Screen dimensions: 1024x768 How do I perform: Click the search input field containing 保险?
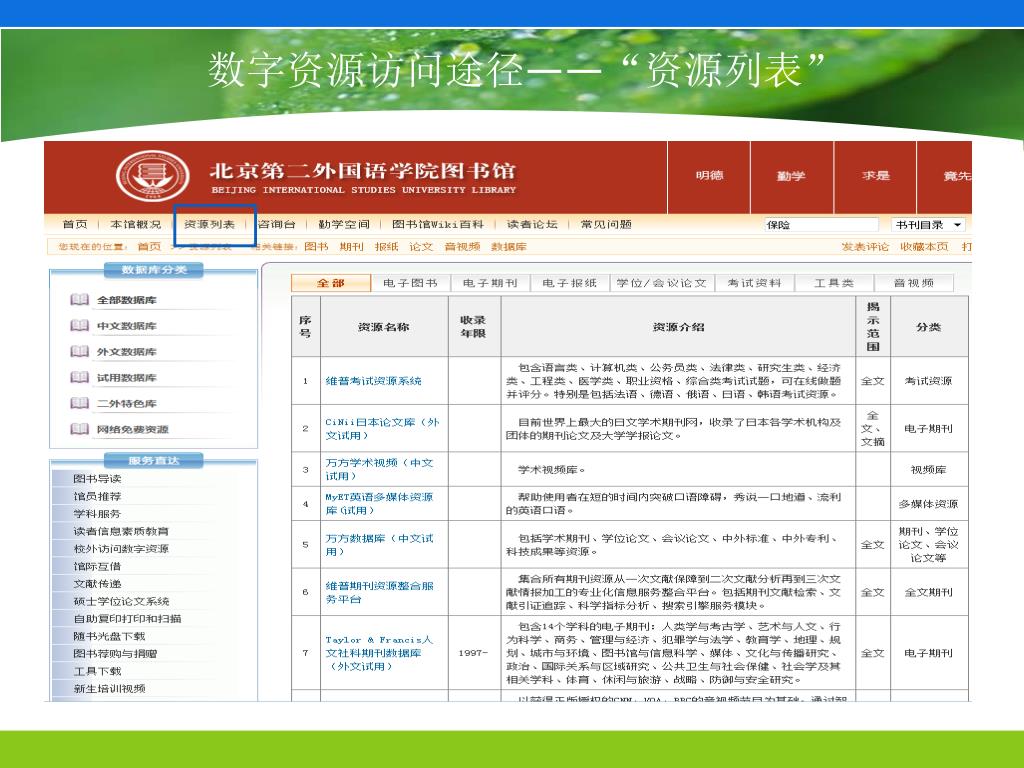[821, 225]
